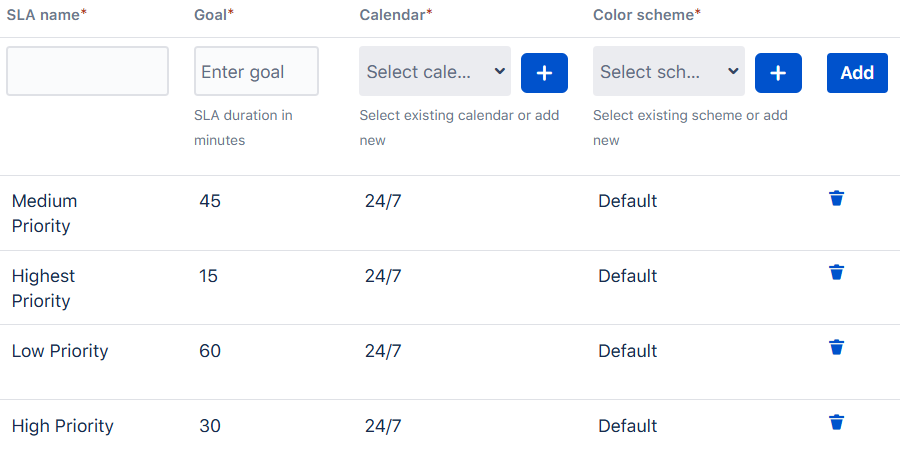Open the Select scheme dropdown
The image size is (900, 468).
pos(669,71)
